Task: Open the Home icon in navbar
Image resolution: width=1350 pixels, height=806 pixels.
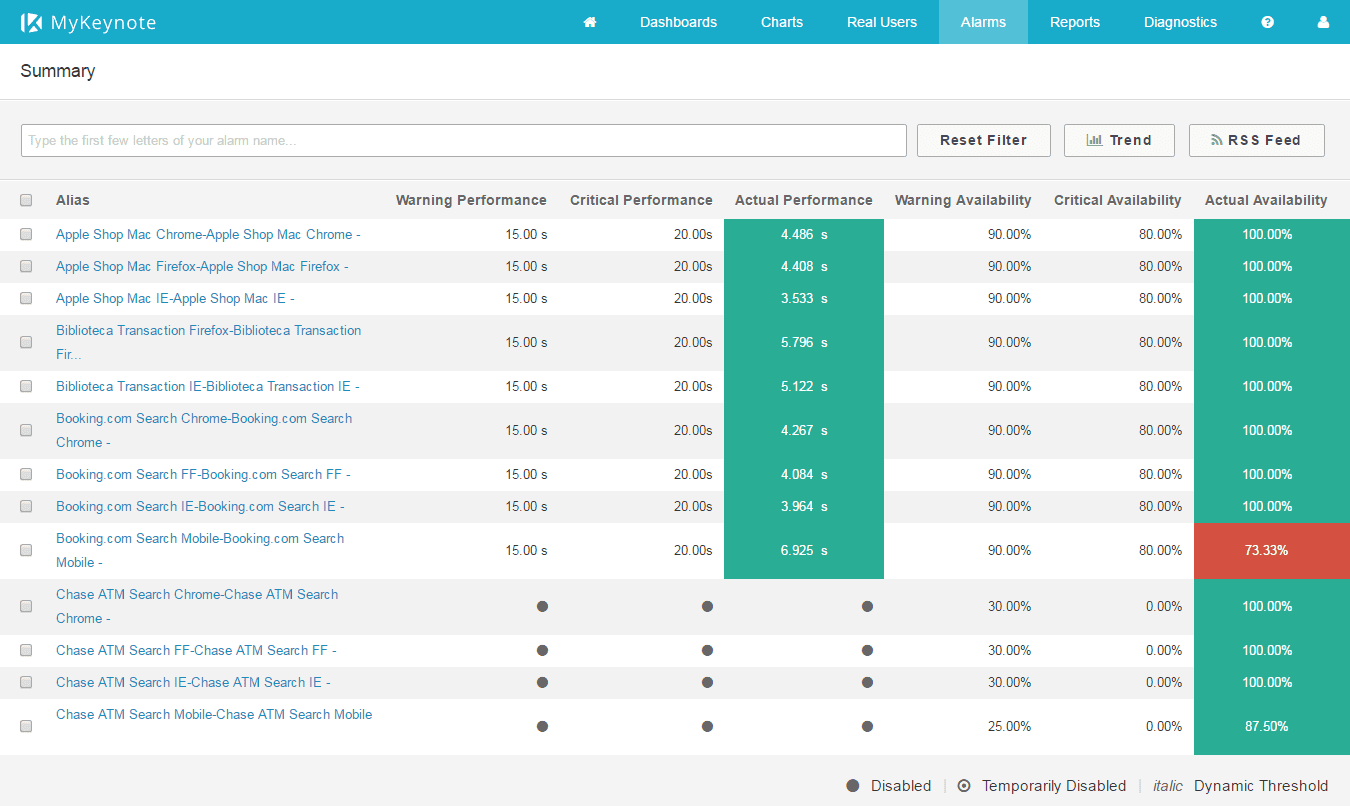Action: (590, 22)
